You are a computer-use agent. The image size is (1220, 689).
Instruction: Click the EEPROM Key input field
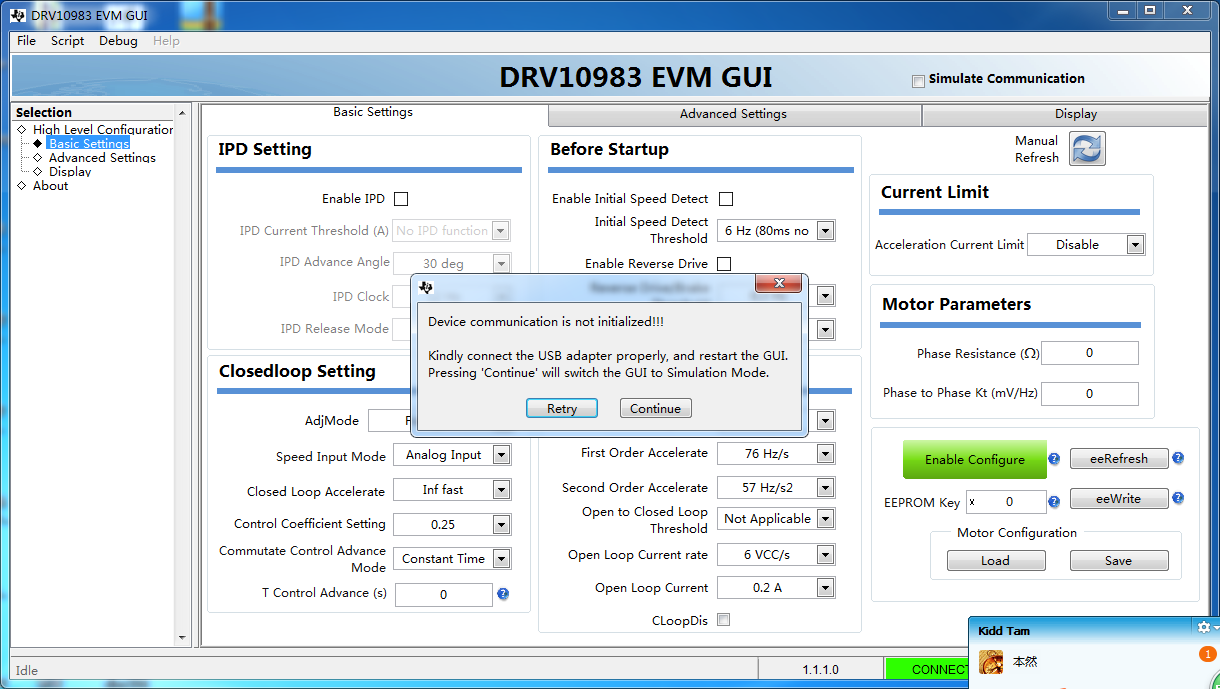[x=1006, y=501]
